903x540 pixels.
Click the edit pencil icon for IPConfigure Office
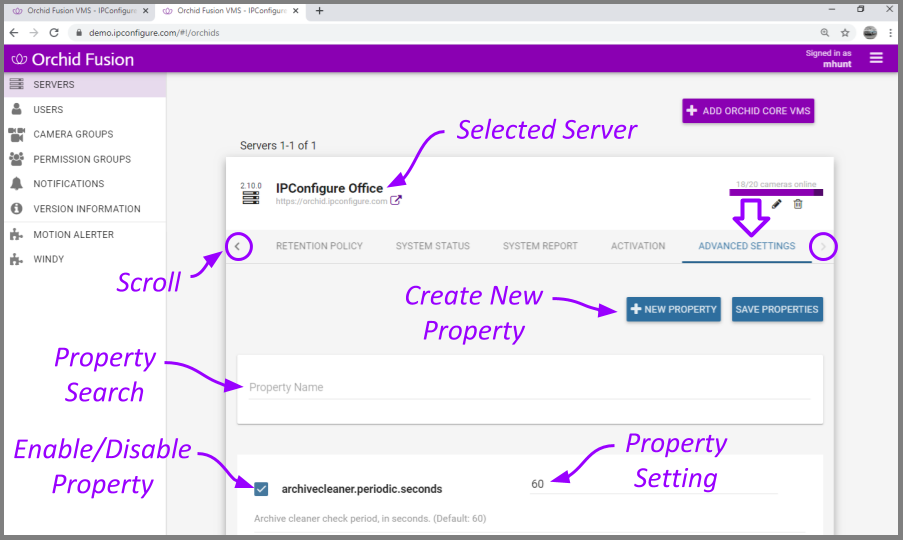(x=776, y=204)
